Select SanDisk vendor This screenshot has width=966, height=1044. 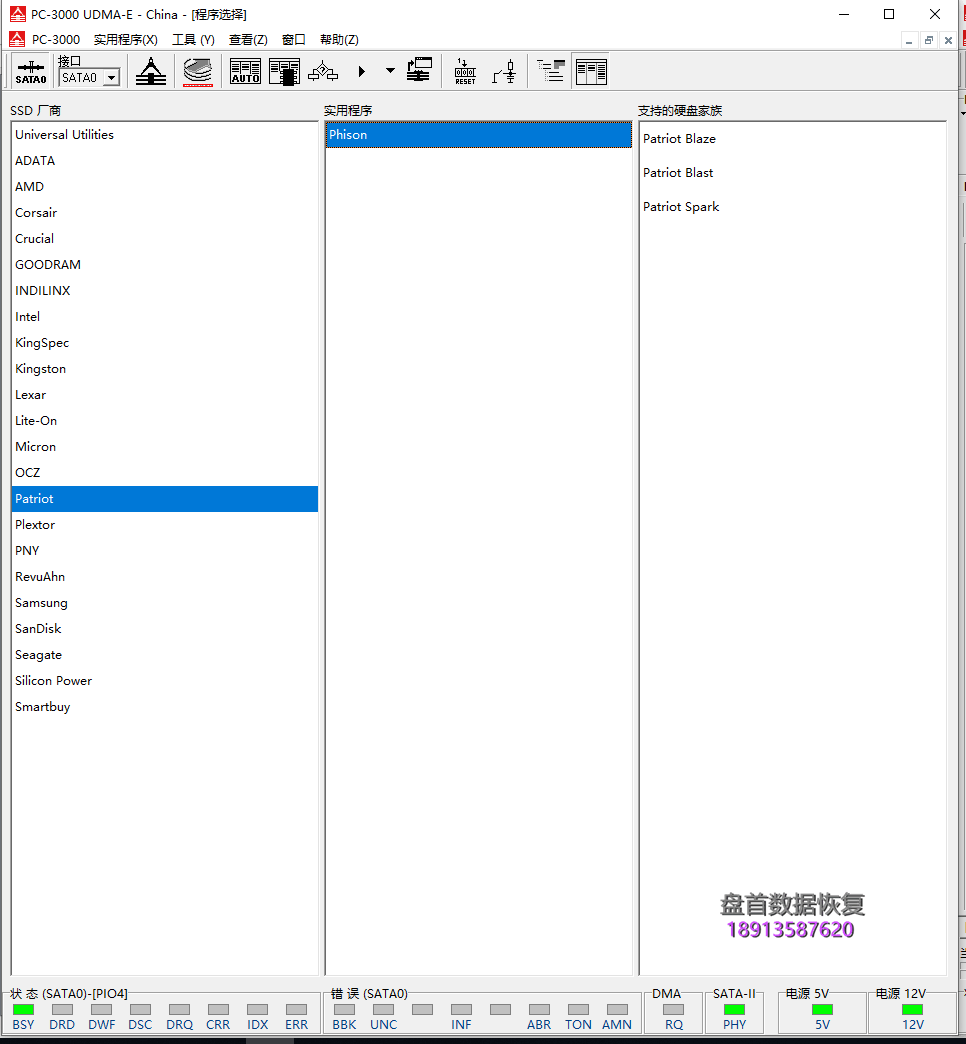point(164,629)
